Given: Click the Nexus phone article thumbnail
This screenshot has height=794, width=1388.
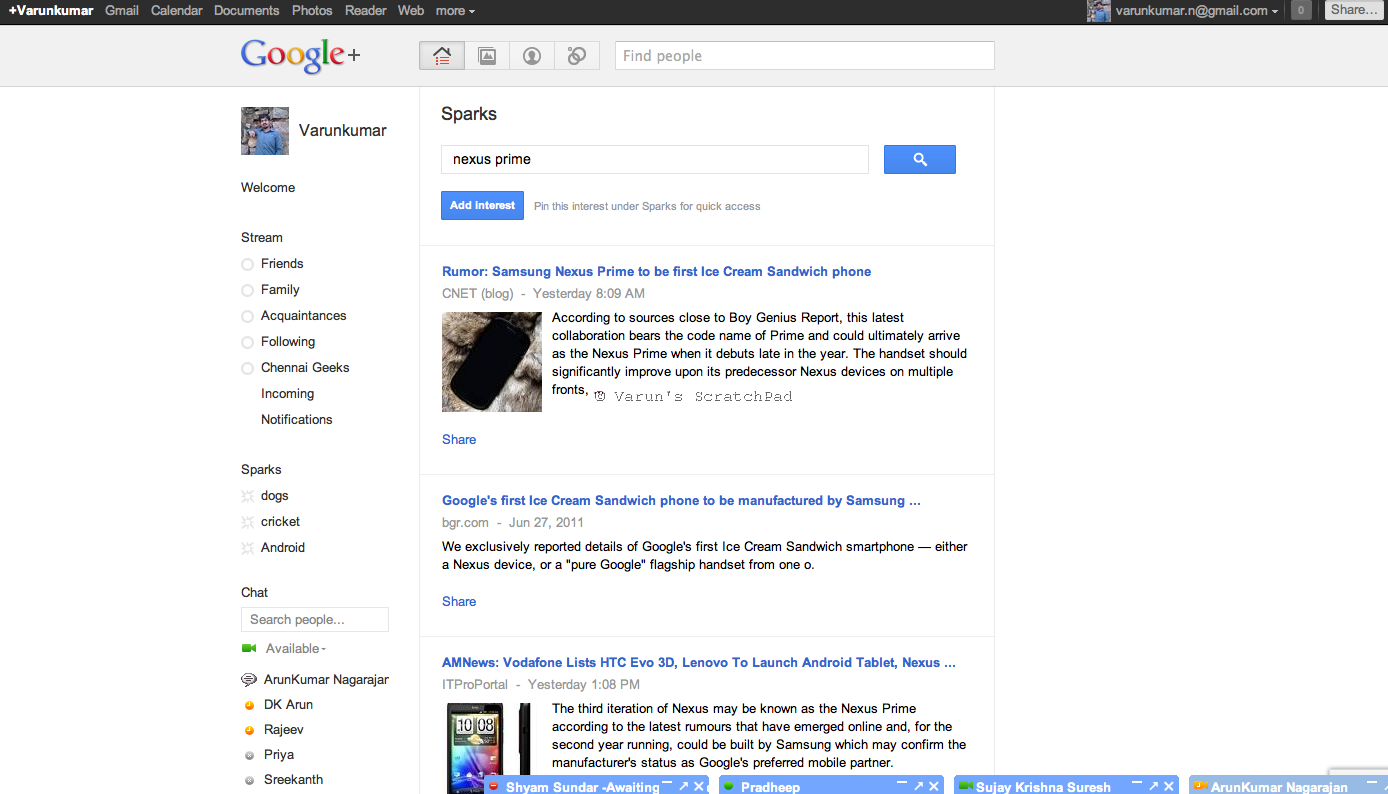Looking at the screenshot, I should point(492,362).
